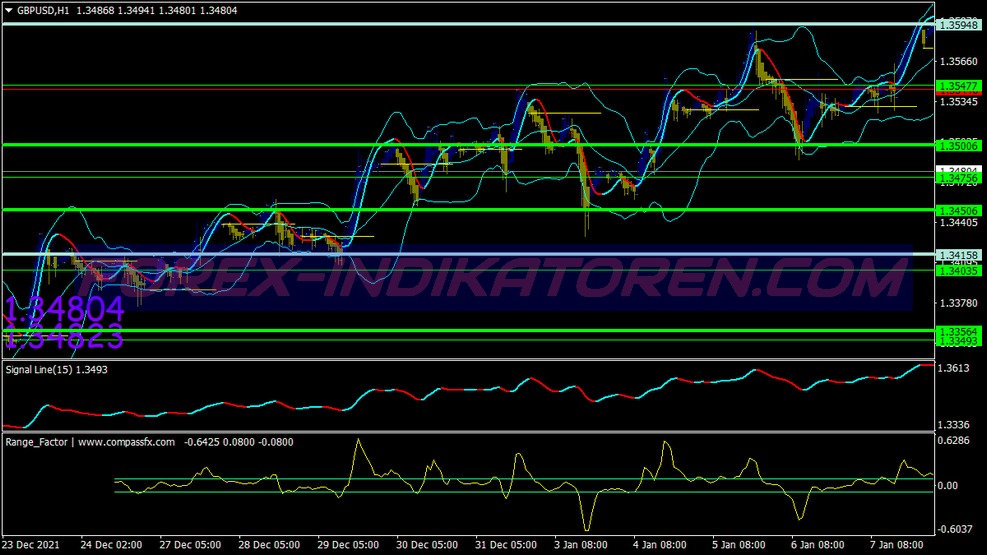987x555 pixels.
Task: Click the 28 Dec 05:00 time axis label
Action: pyautogui.click(x=269, y=544)
